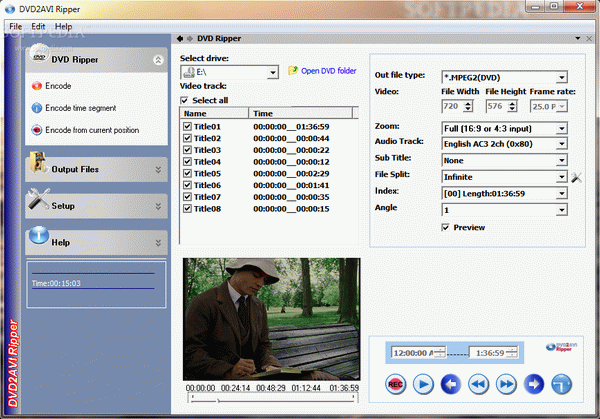Image resolution: width=600 pixels, height=419 pixels.
Task: Click the File Height spinner arrows
Action: [512, 106]
